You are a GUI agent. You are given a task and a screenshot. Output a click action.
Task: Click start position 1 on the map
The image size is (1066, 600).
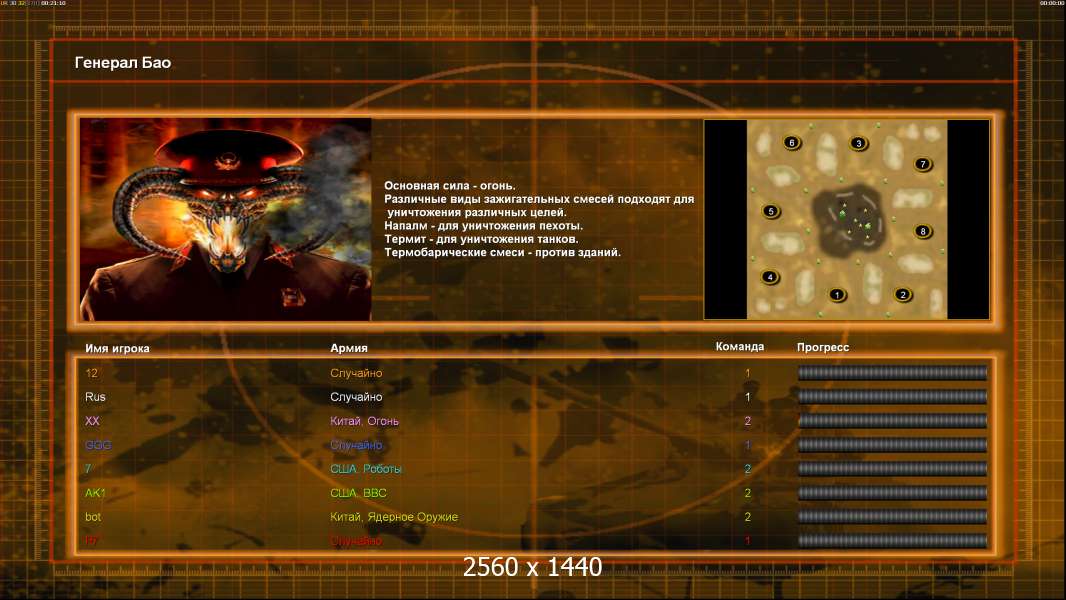837,295
